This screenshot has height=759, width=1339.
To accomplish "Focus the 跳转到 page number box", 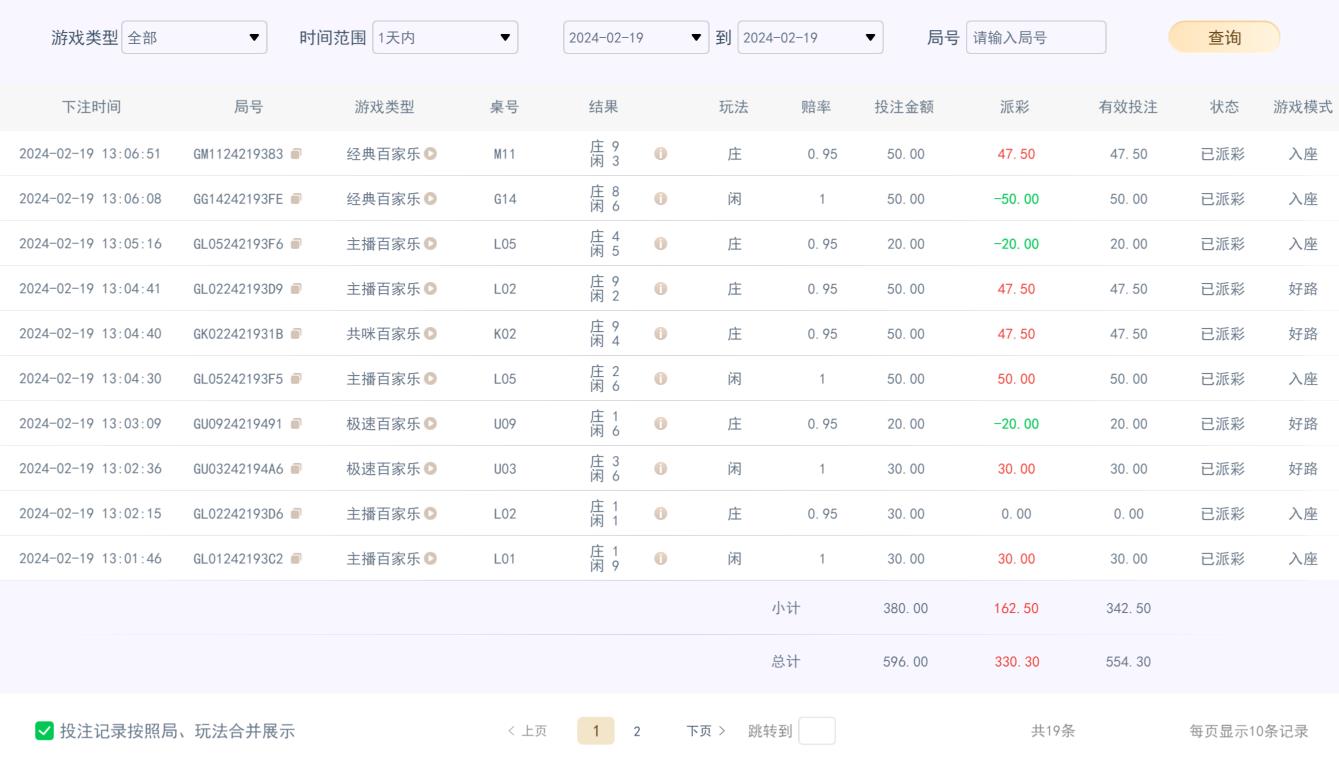I will coord(817,731).
